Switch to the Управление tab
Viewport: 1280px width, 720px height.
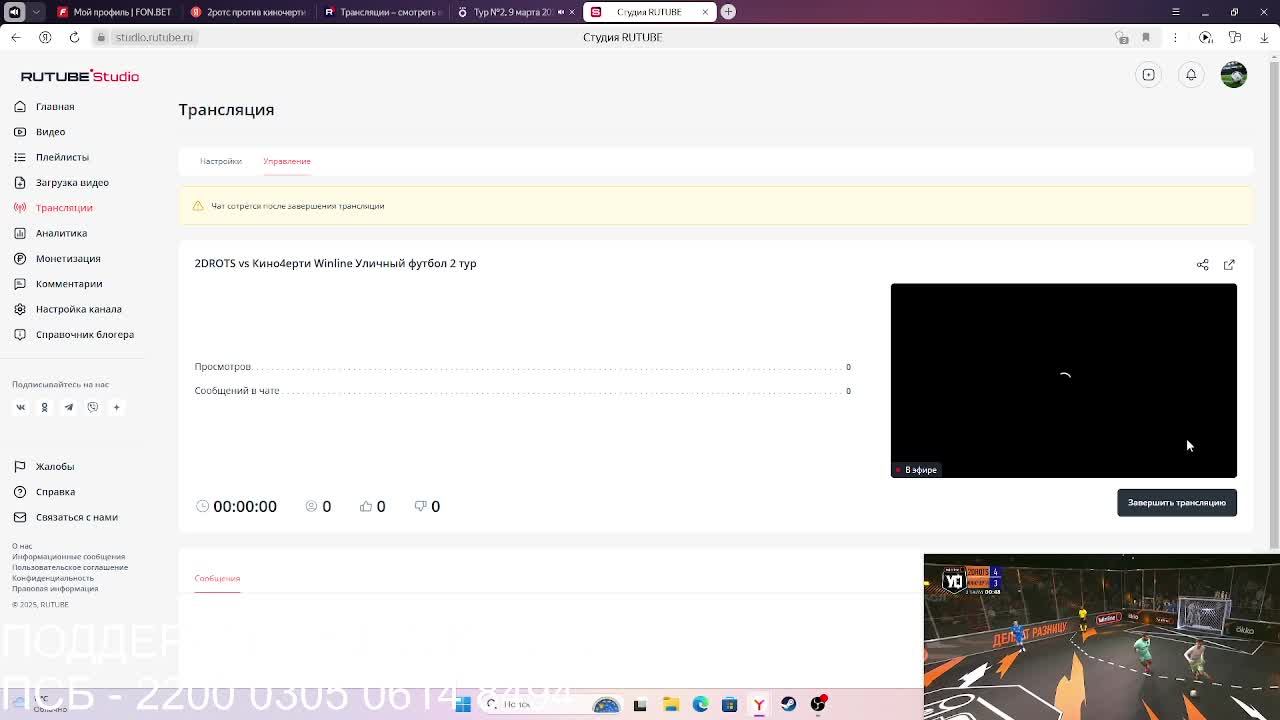click(x=287, y=161)
